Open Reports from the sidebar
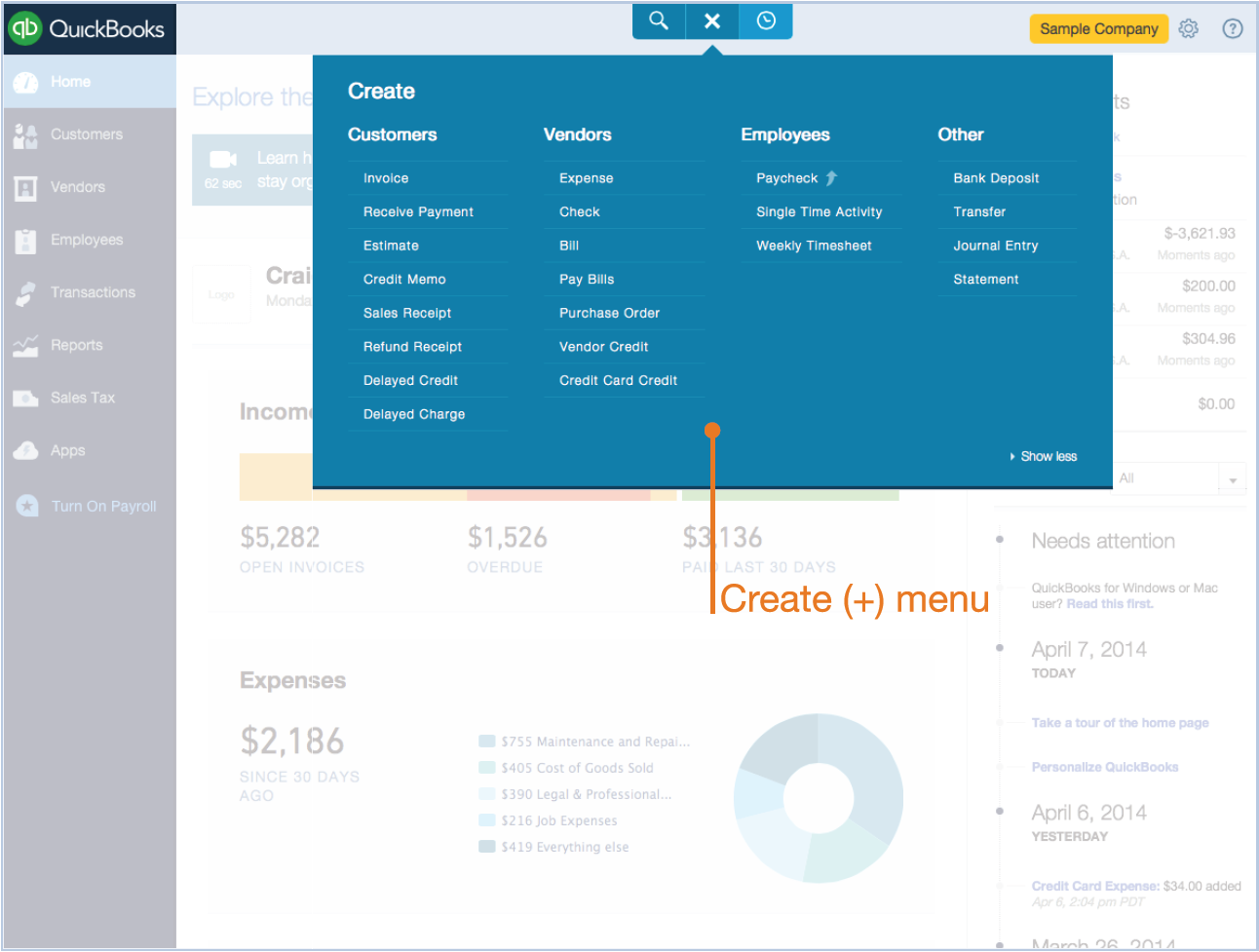Image resolution: width=1259 pixels, height=952 pixels. pyautogui.click(x=76, y=345)
